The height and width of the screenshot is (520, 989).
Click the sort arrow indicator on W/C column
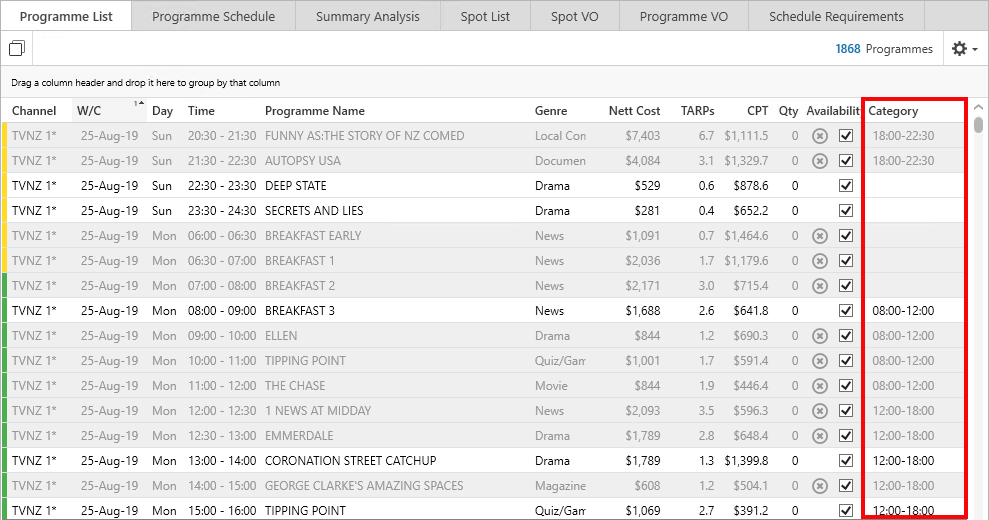click(139, 103)
